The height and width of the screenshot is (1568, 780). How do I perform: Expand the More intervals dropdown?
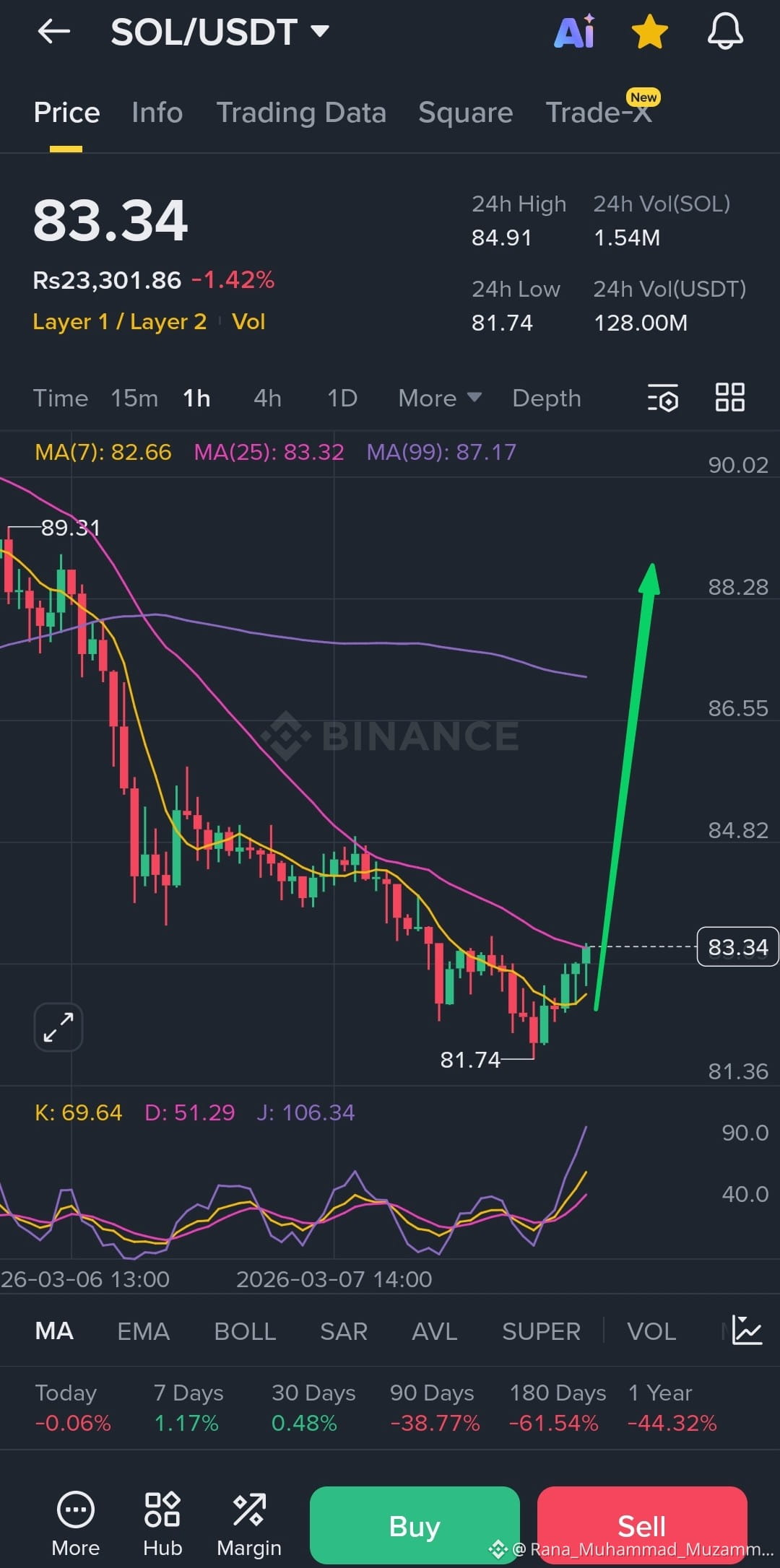pyautogui.click(x=440, y=398)
